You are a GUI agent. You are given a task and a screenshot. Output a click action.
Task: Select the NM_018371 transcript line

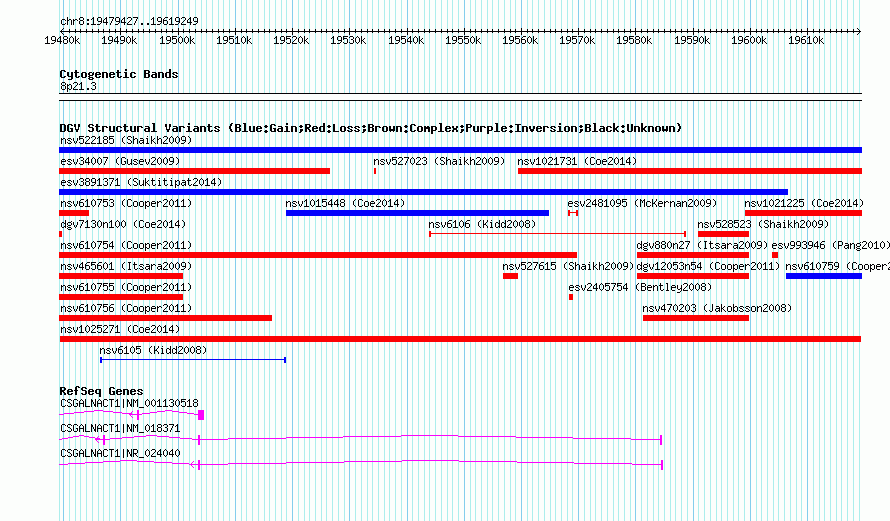pos(360,439)
